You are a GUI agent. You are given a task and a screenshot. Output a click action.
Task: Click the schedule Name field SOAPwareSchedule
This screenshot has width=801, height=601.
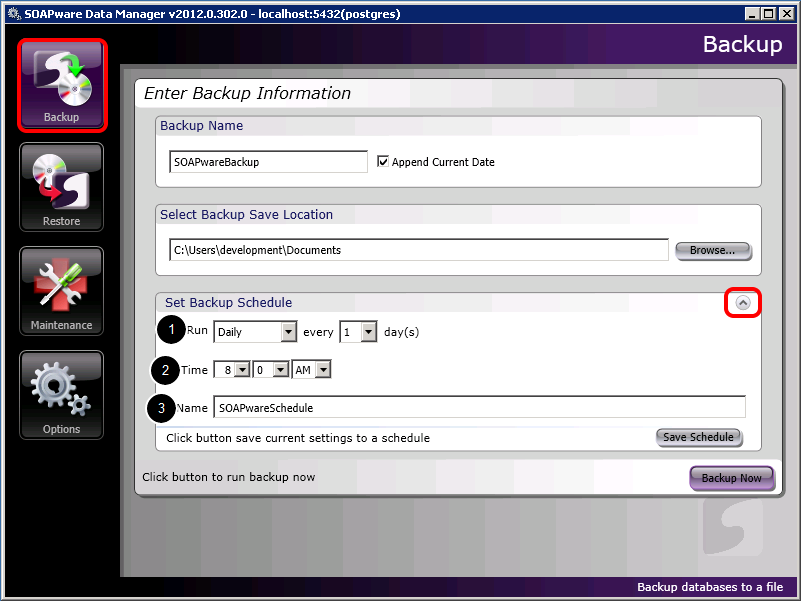coord(479,407)
